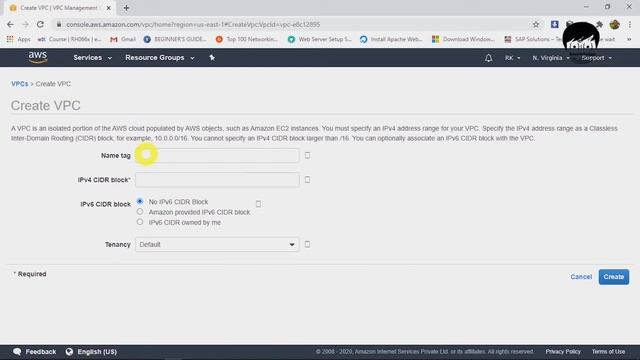Open Privacy Policy link
This screenshot has width=640, height=360.
pyautogui.click(x=563, y=351)
